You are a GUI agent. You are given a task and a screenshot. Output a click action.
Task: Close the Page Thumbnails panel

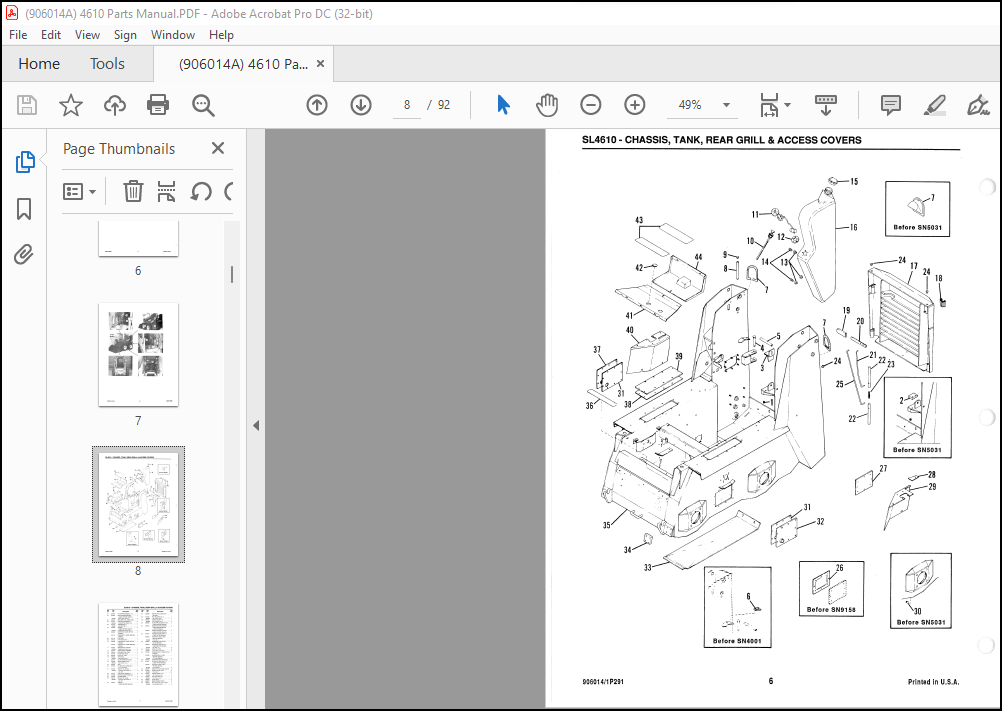218,148
